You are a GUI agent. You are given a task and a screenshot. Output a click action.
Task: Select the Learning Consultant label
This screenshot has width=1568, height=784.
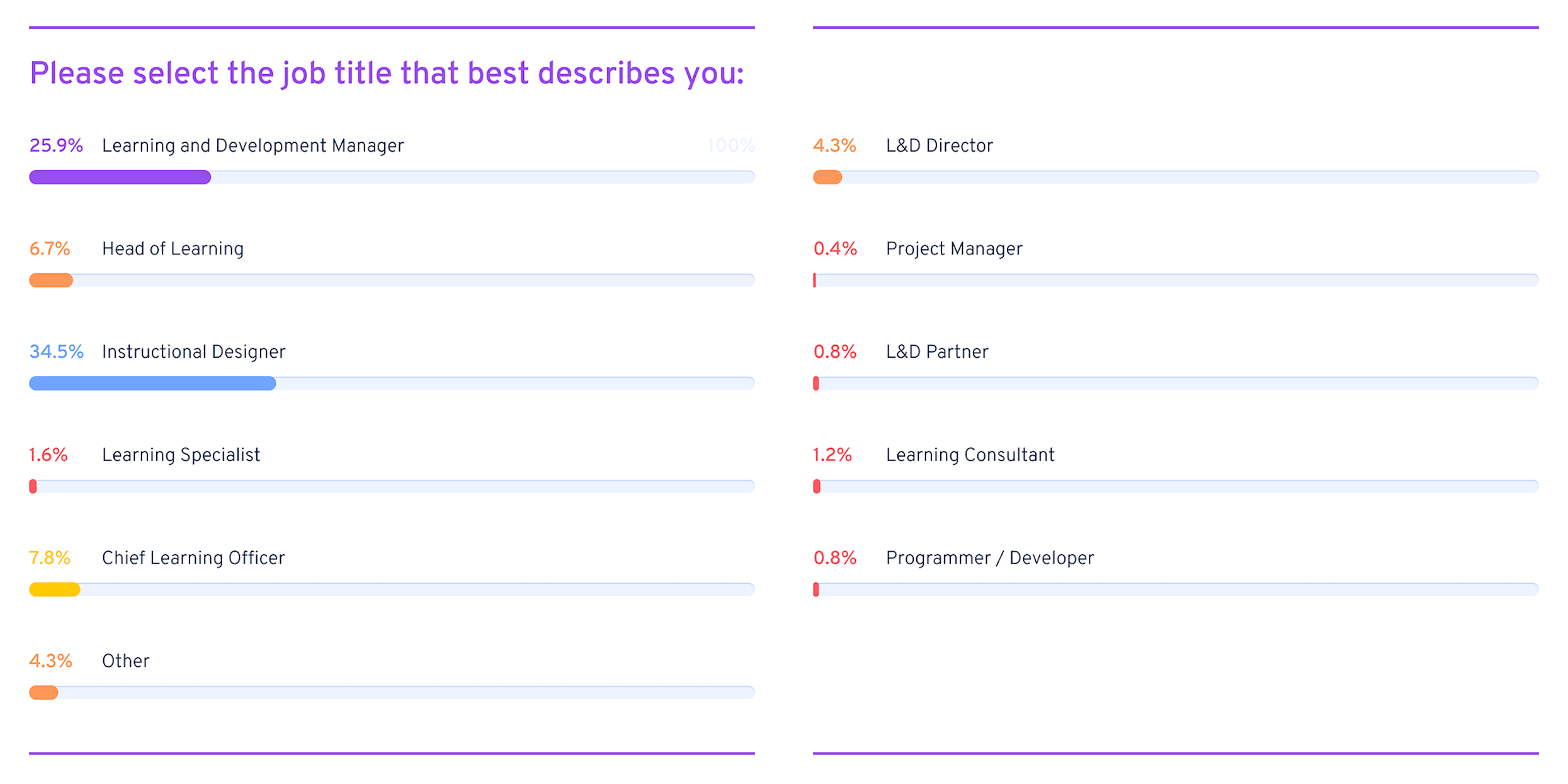point(970,455)
